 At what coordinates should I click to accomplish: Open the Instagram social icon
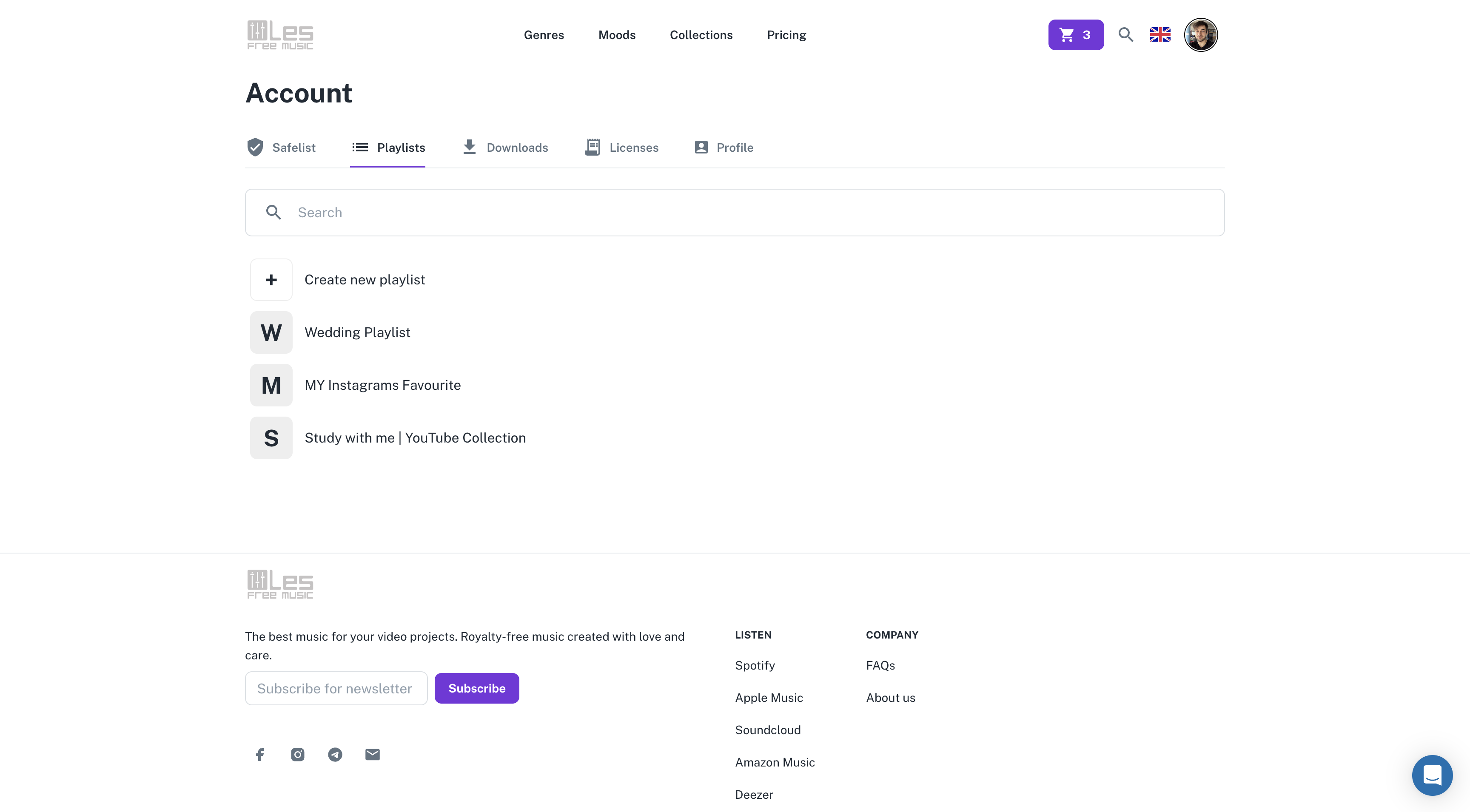(x=297, y=755)
